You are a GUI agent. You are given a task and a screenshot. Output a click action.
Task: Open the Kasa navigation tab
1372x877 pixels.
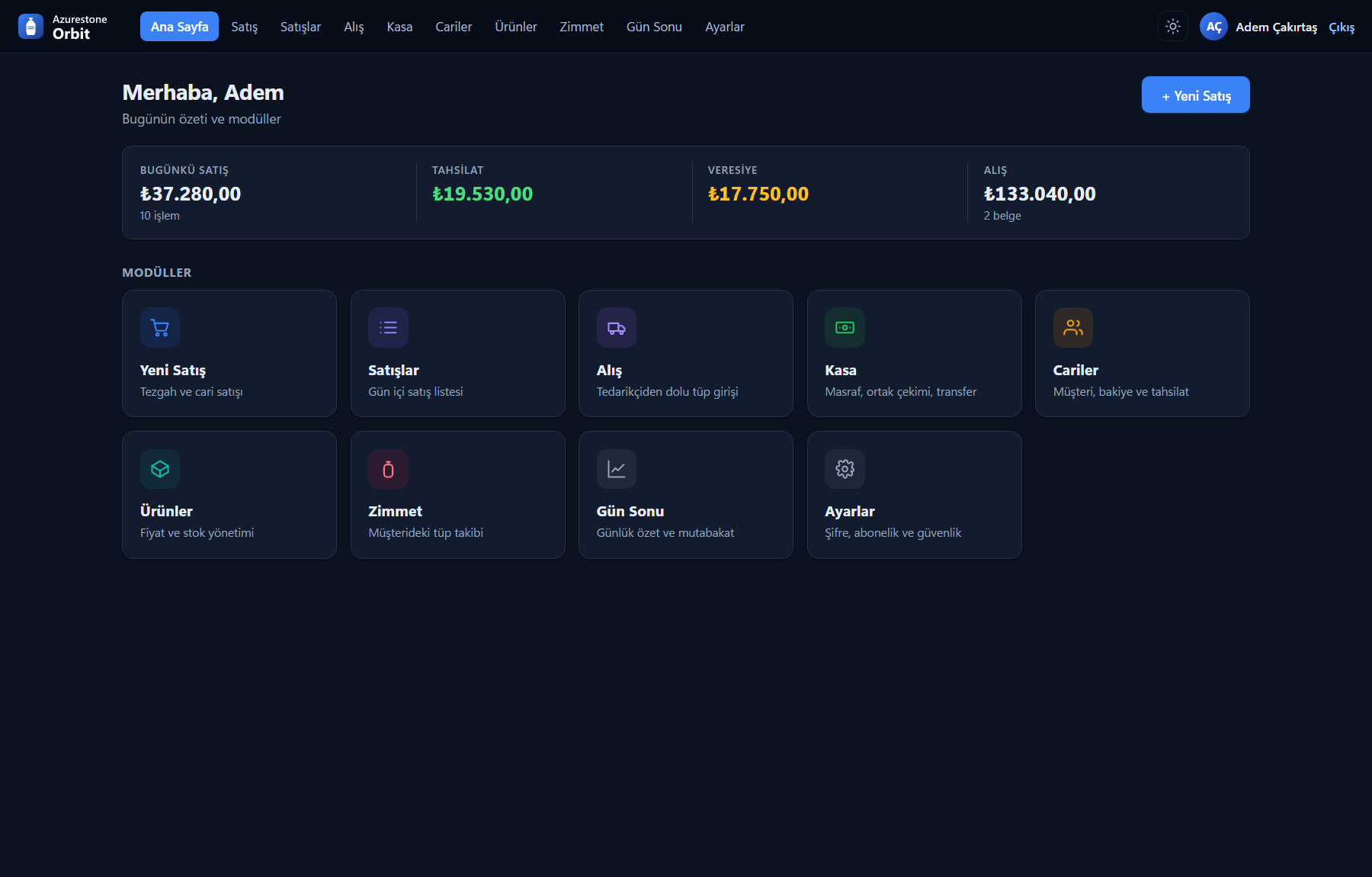pos(399,27)
